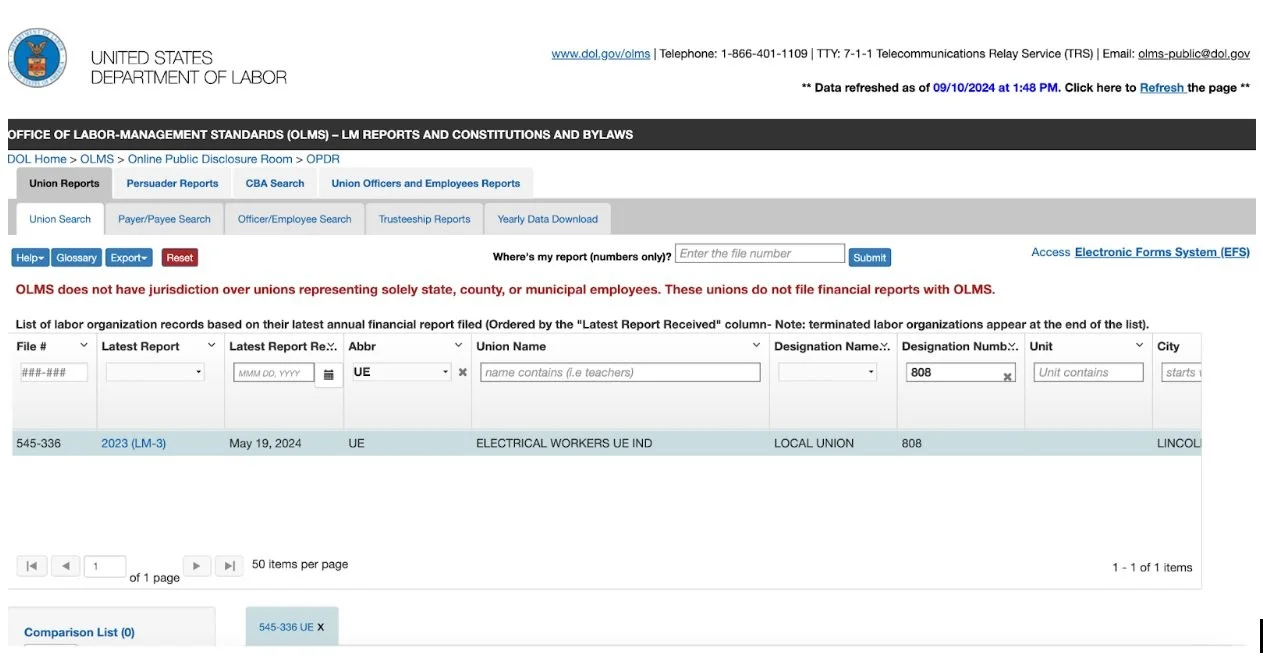Viewport: 1263px width, 668px height.
Task: Go to OLMS breadcrumb link
Action: pos(97,159)
